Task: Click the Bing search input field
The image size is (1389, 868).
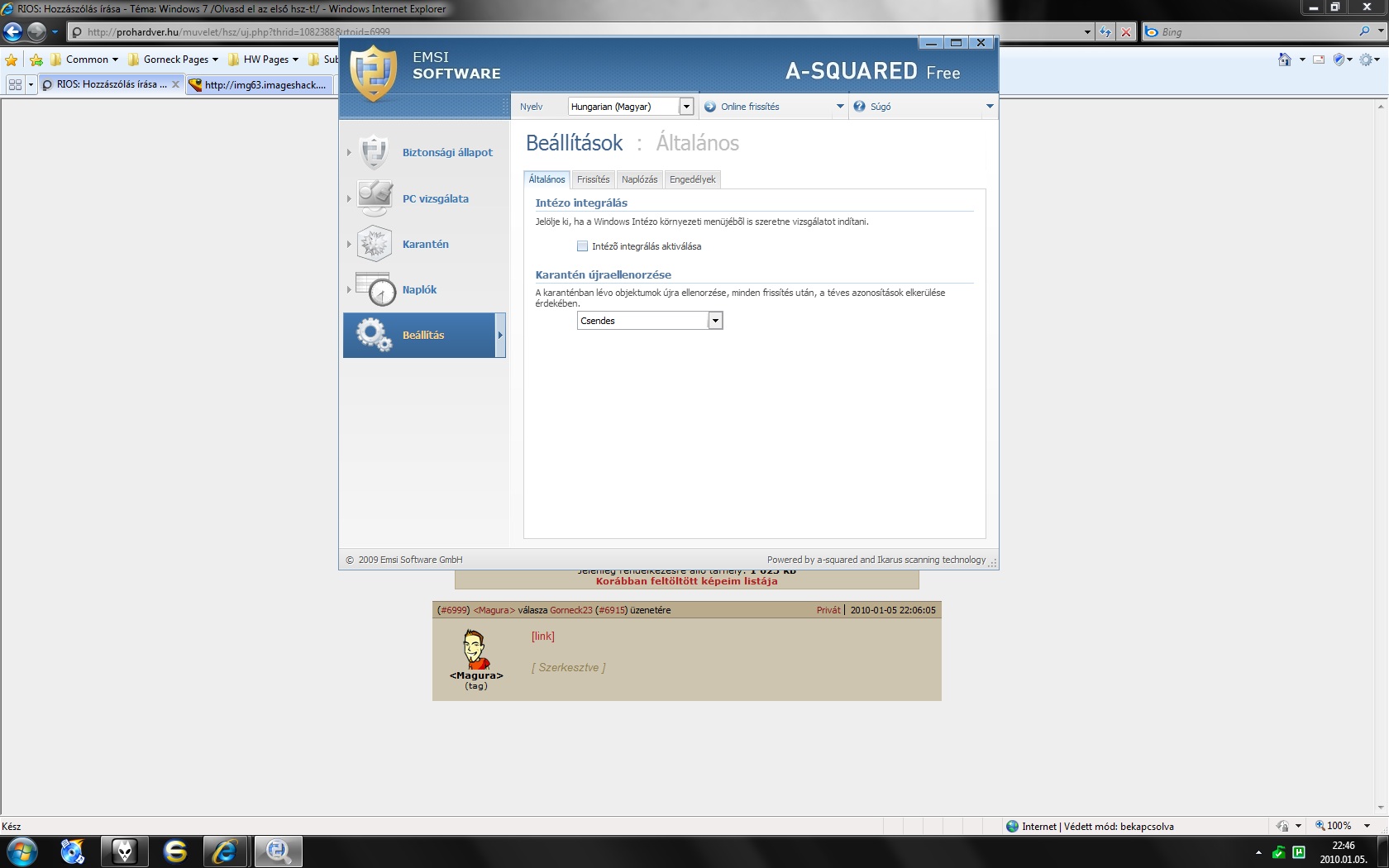Action: click(1258, 32)
